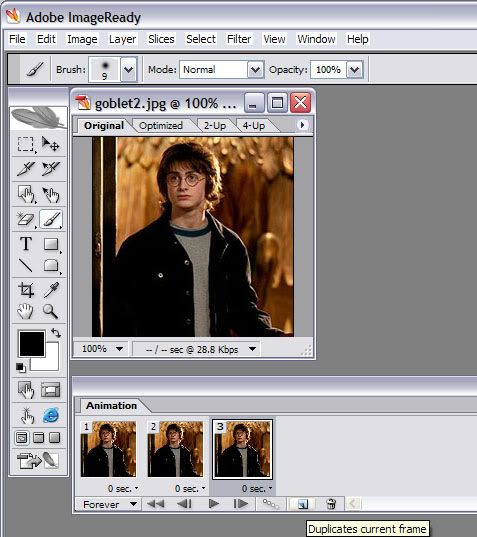The height and width of the screenshot is (537, 477).
Task: Open the Mode dropdown showing Normal
Action: pos(255,70)
